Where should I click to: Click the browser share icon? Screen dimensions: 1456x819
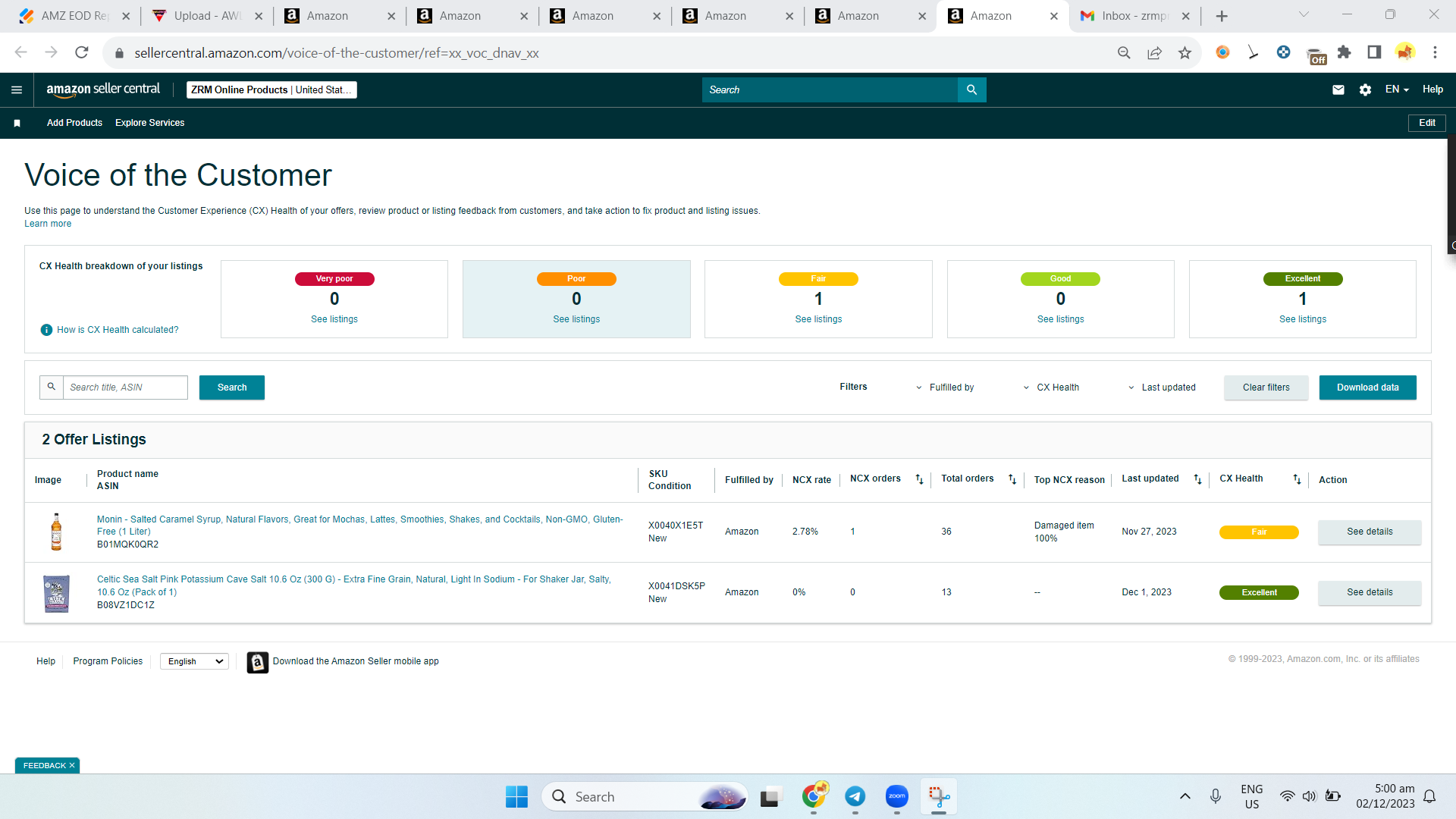(1154, 52)
